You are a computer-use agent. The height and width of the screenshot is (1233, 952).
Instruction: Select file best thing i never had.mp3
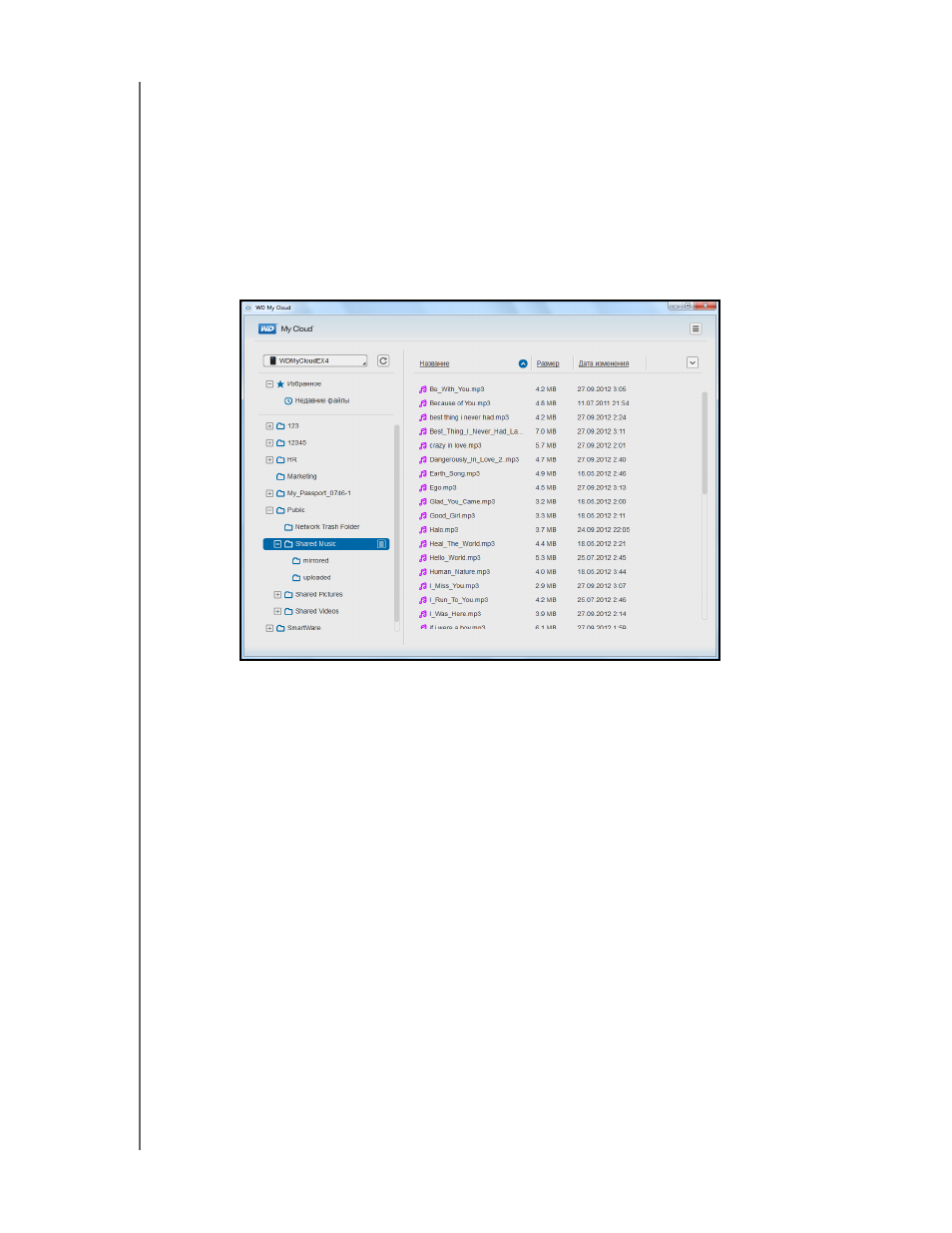click(469, 417)
